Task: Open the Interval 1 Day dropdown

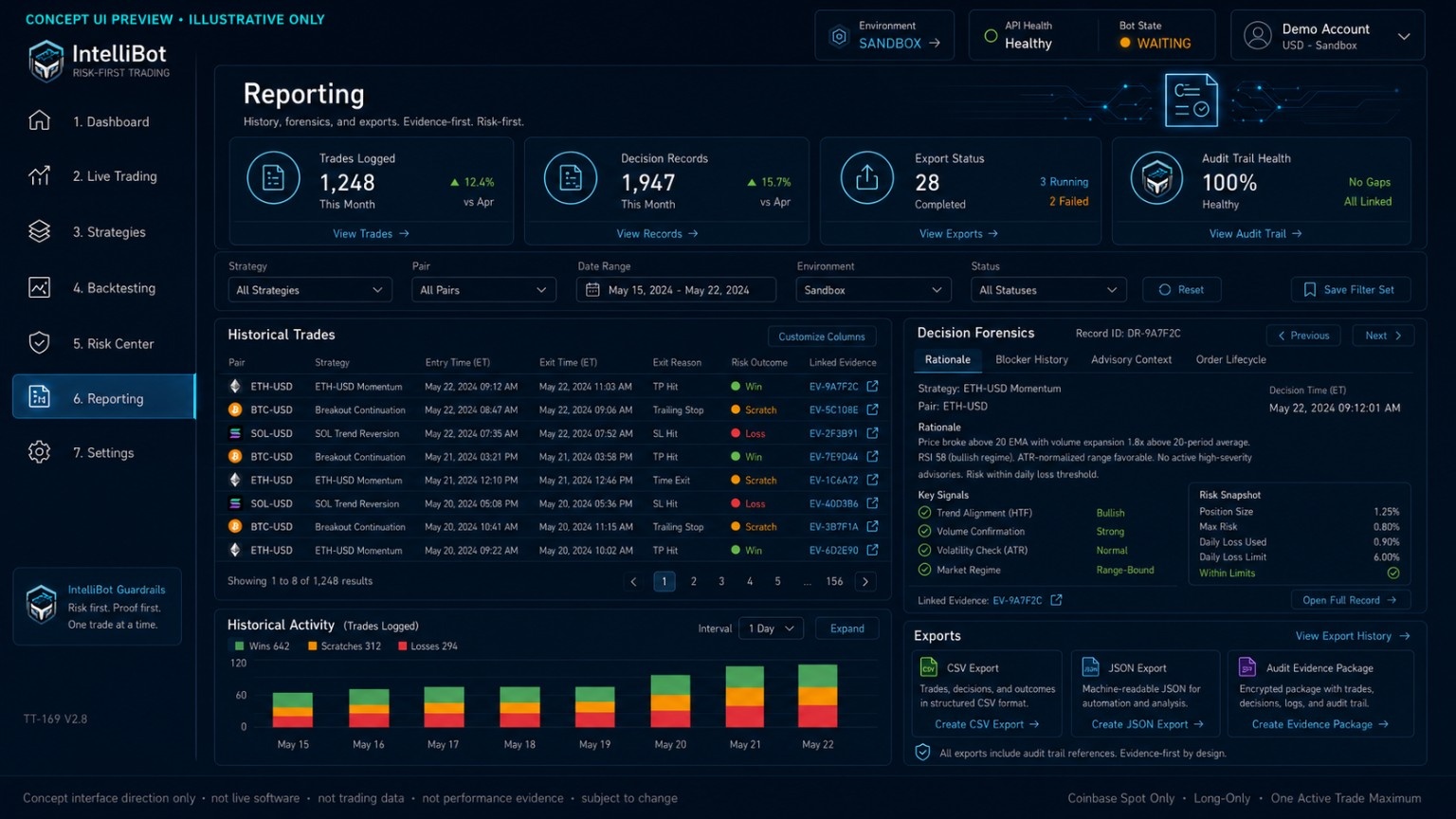Action: click(772, 628)
